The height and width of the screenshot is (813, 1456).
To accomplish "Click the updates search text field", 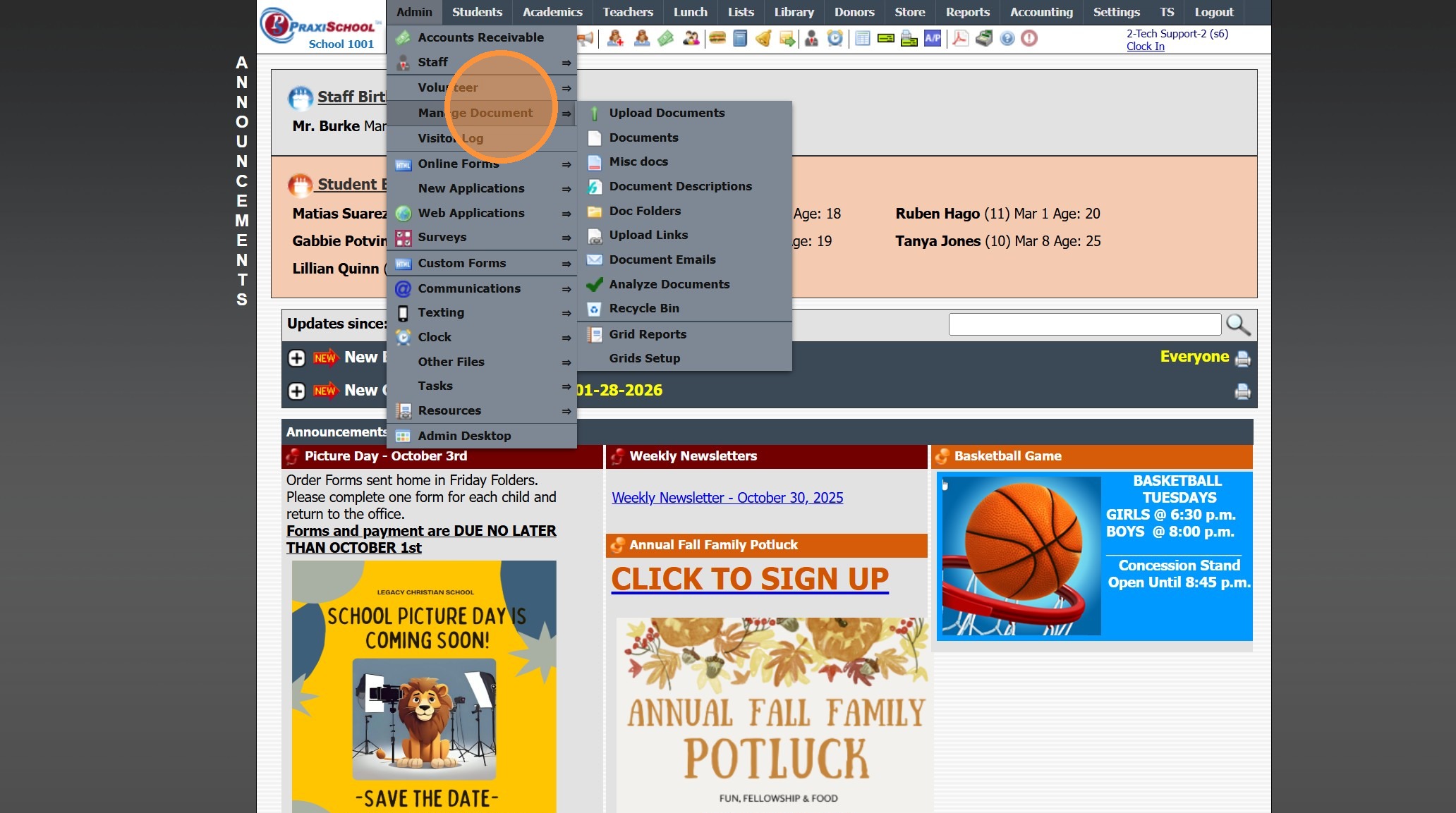I will (1084, 324).
